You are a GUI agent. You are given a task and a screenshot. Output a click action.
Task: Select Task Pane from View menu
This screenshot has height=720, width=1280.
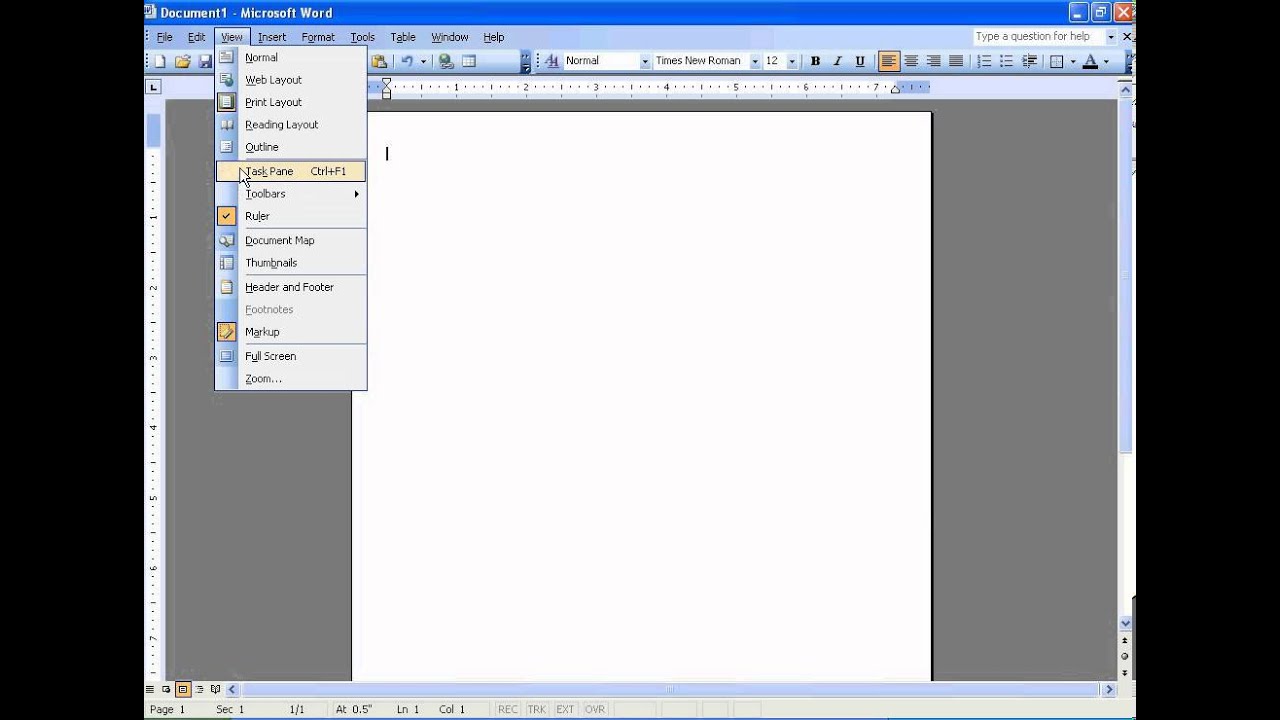[x=291, y=171]
